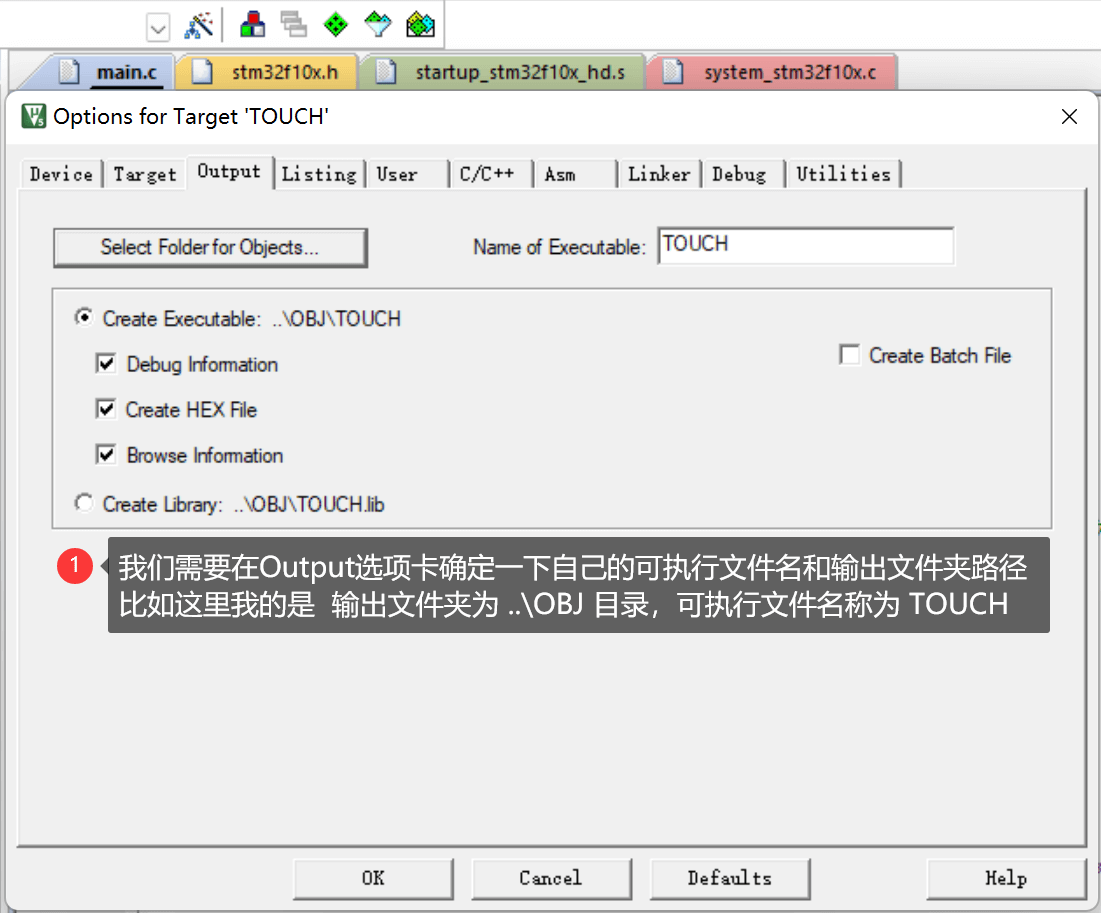Select the Create Library radio button

pyautogui.click(x=84, y=504)
